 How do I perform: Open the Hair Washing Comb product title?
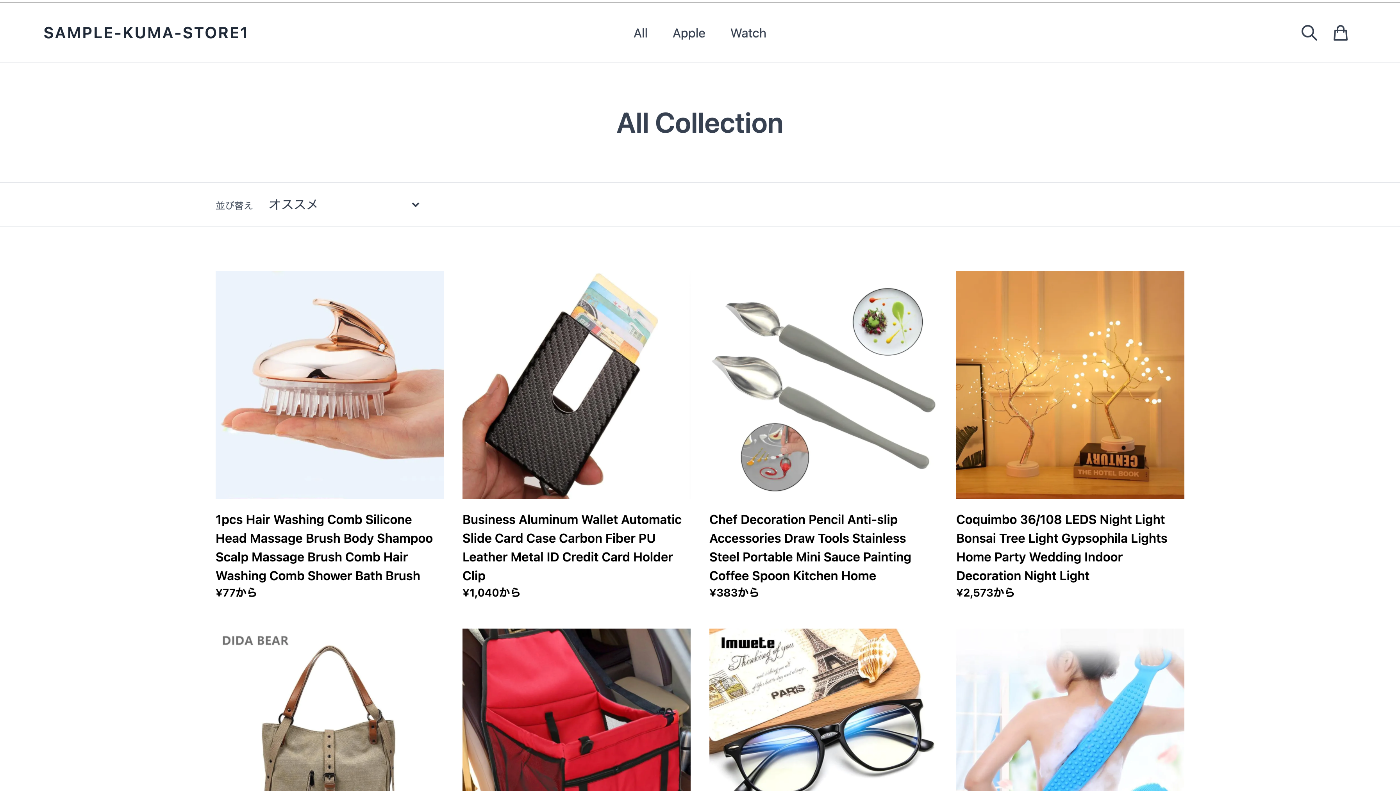coord(325,547)
